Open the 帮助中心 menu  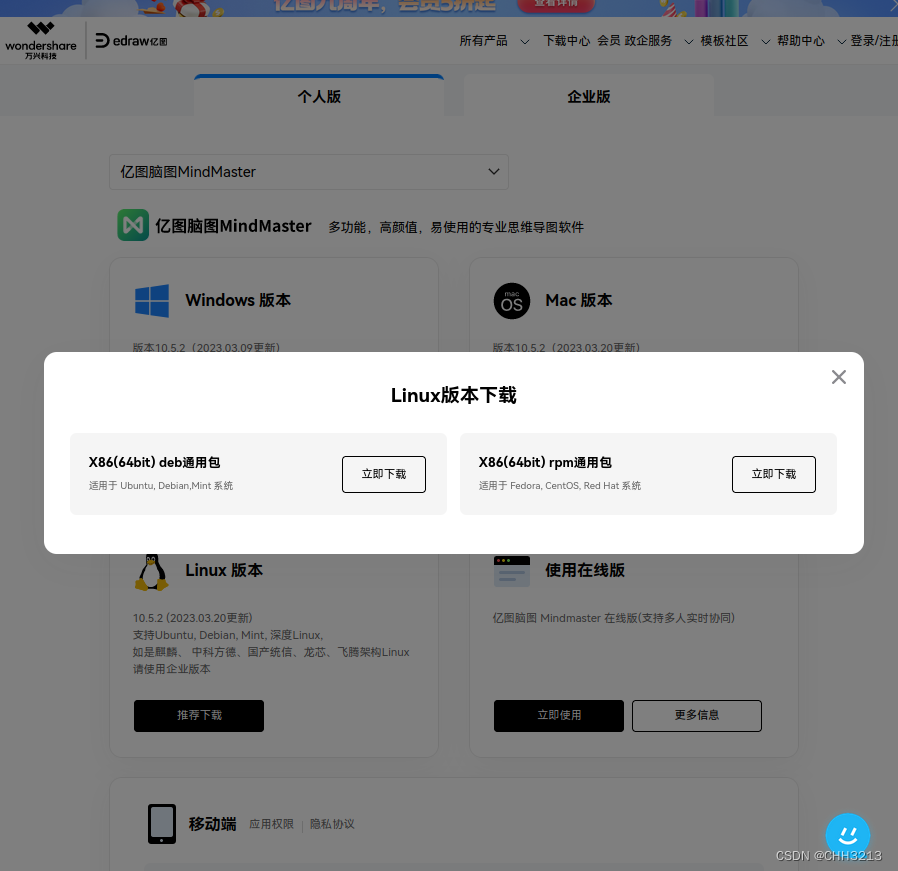point(801,41)
